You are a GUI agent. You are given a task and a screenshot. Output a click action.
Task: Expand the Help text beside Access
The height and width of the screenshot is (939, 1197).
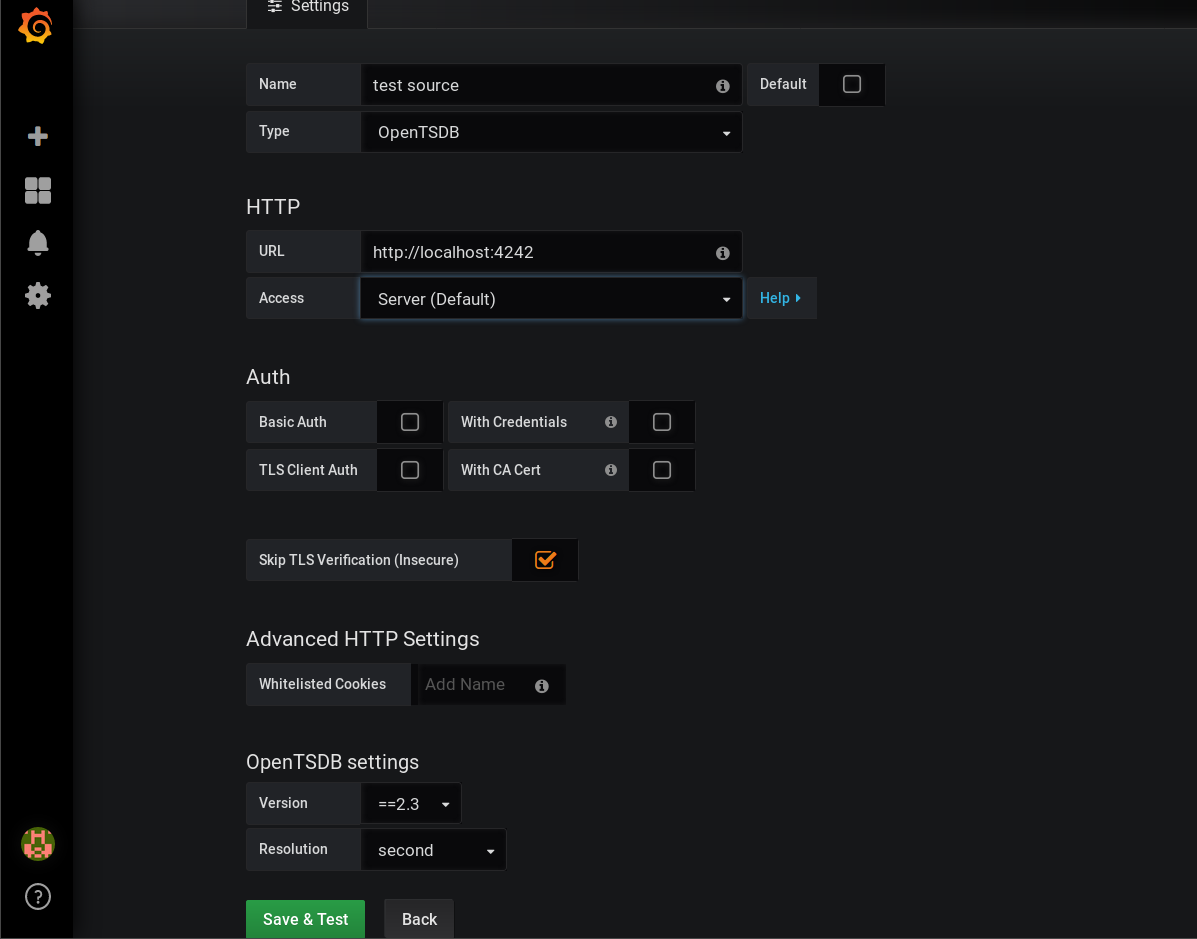pos(780,298)
